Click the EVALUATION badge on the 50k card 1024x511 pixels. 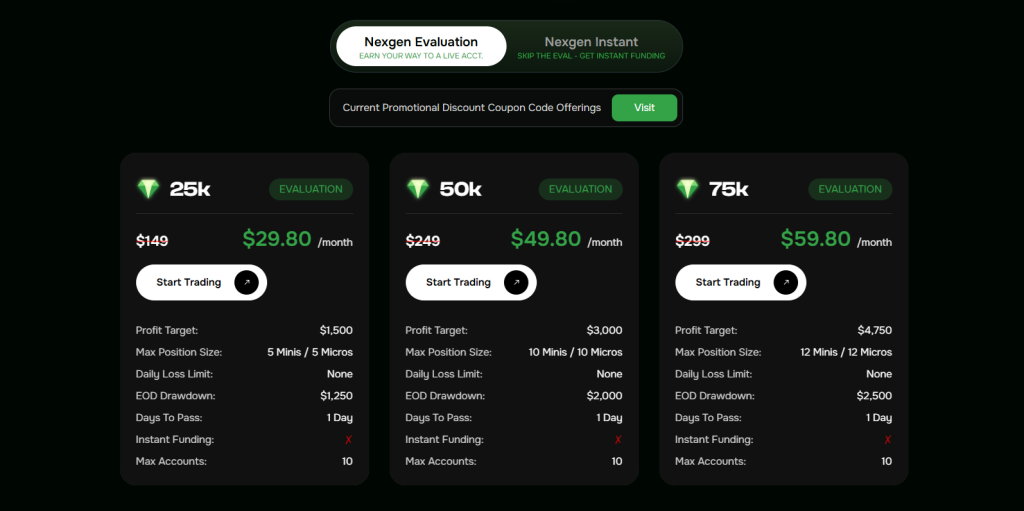[581, 190]
